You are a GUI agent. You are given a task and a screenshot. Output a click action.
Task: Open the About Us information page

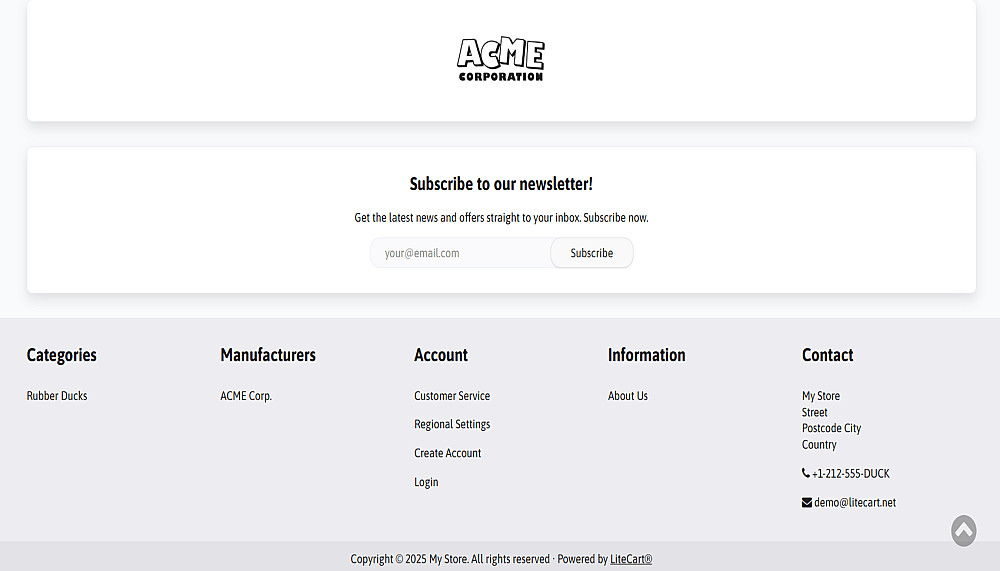(x=628, y=396)
